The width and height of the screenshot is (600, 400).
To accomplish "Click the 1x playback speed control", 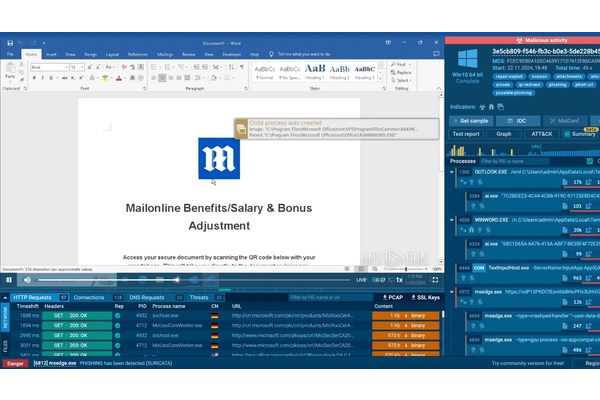I will coord(399,280).
